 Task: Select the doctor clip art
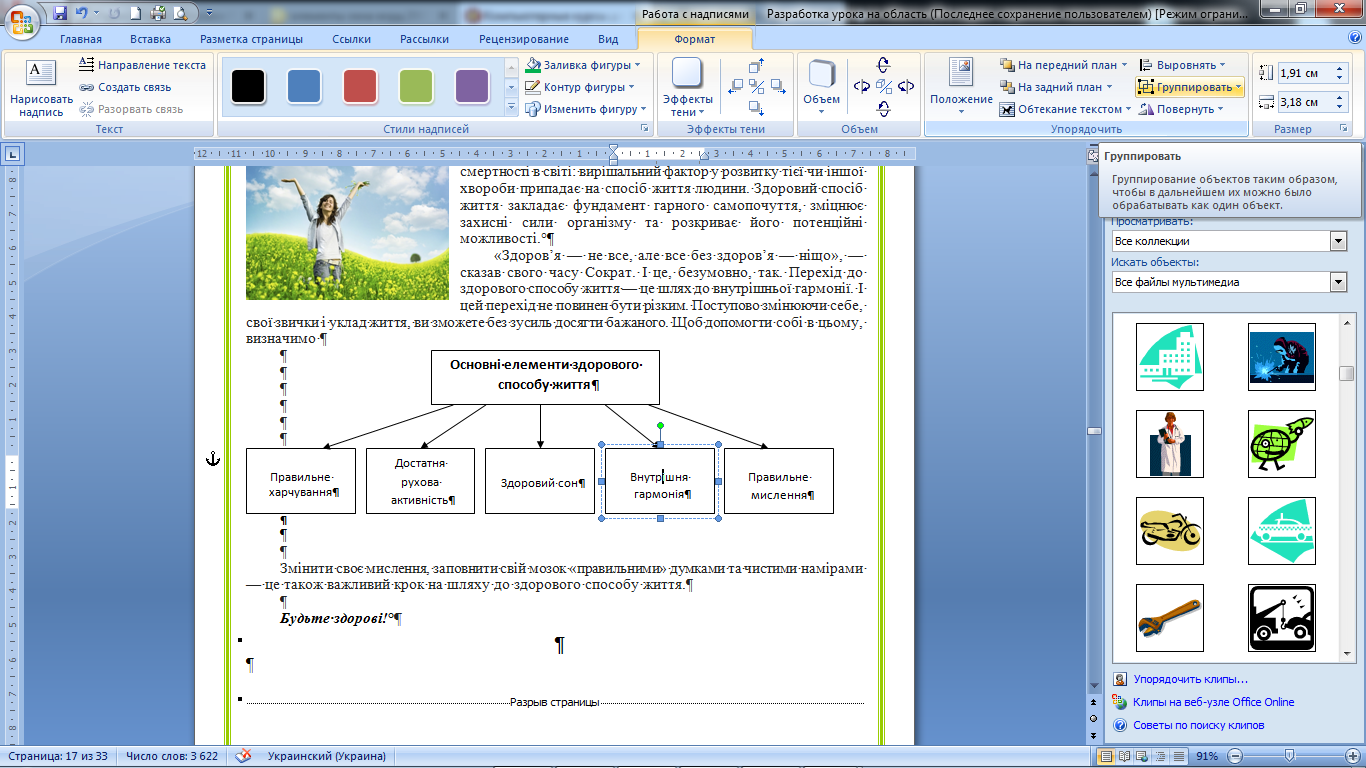point(1170,444)
